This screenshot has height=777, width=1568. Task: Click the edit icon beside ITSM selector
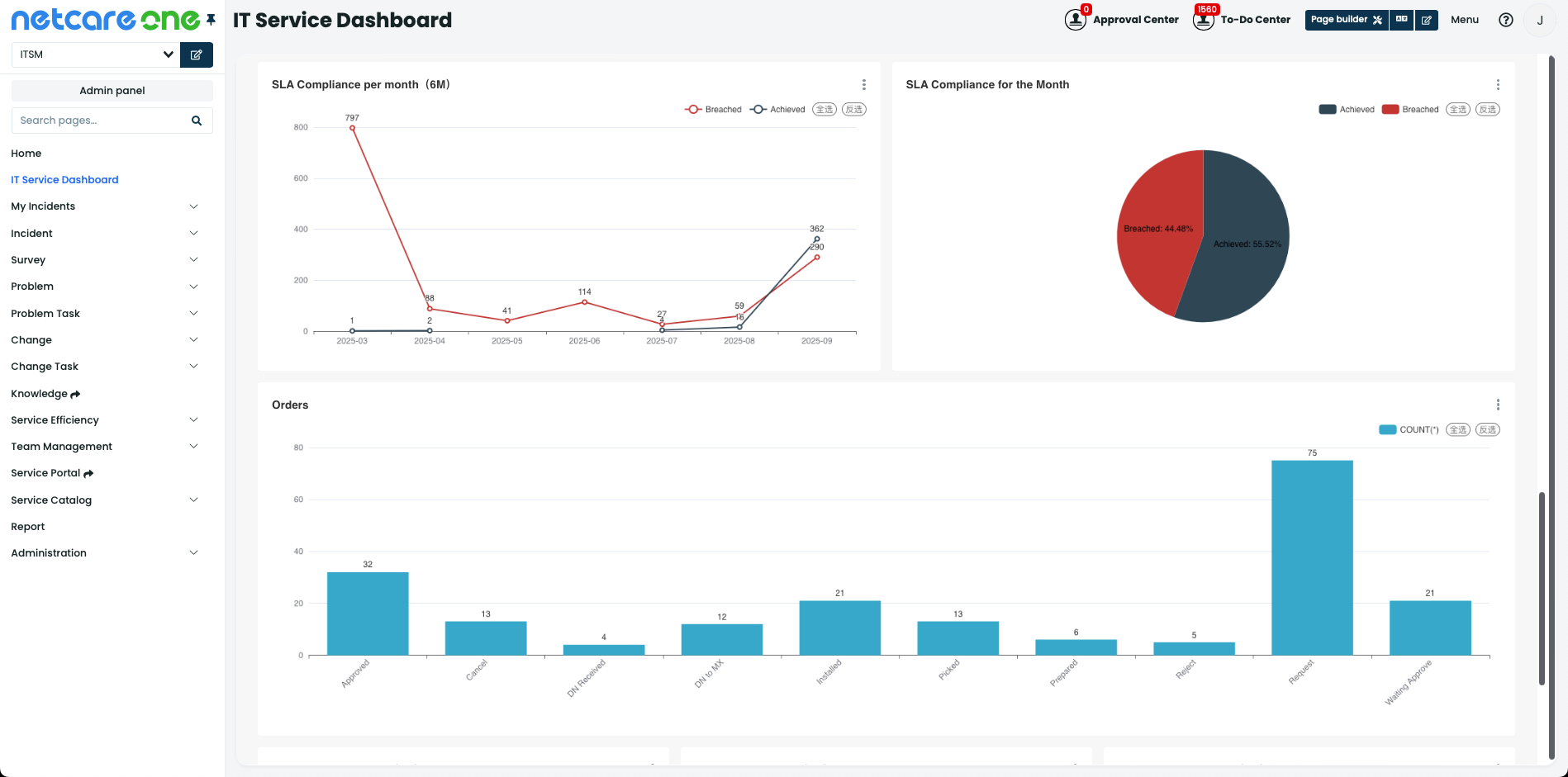point(197,54)
